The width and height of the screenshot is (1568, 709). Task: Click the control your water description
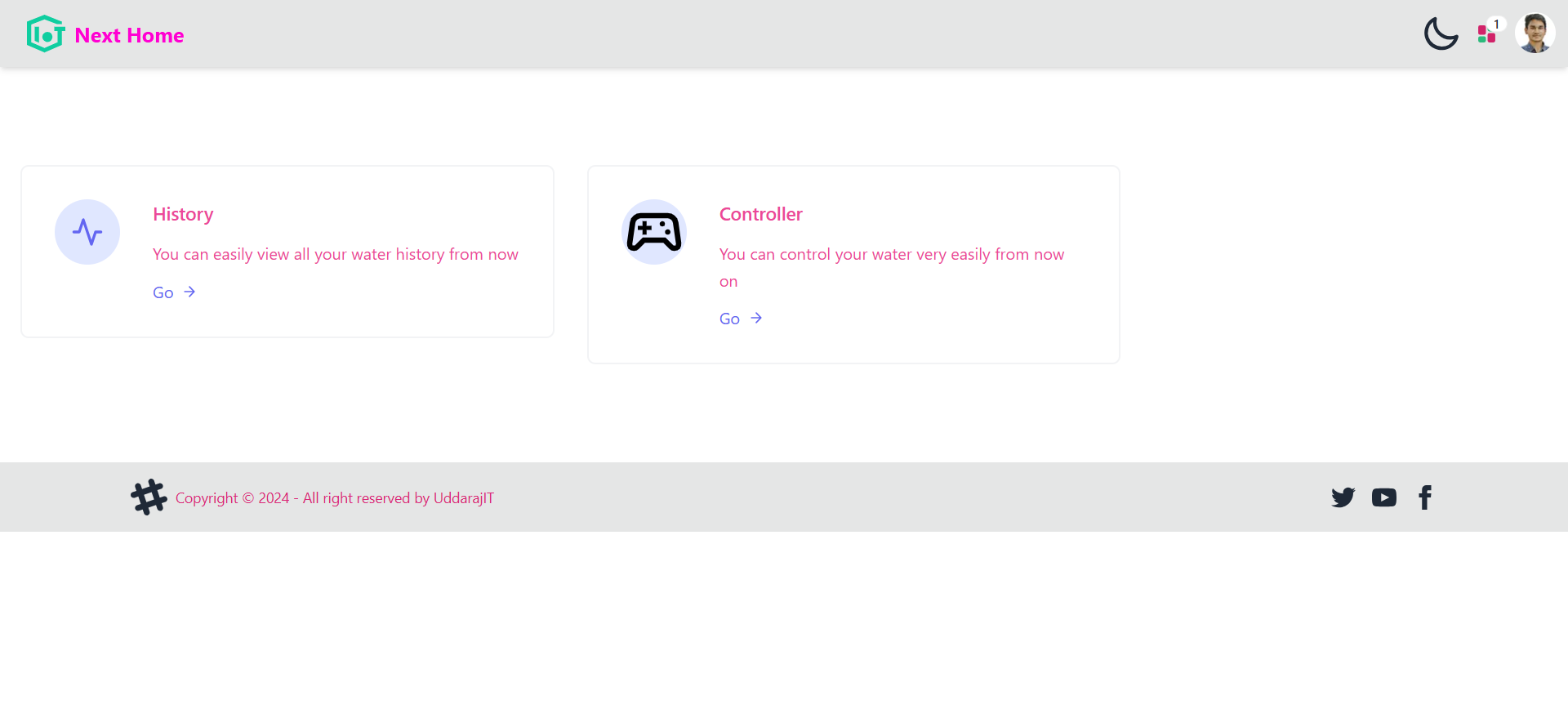(891, 255)
